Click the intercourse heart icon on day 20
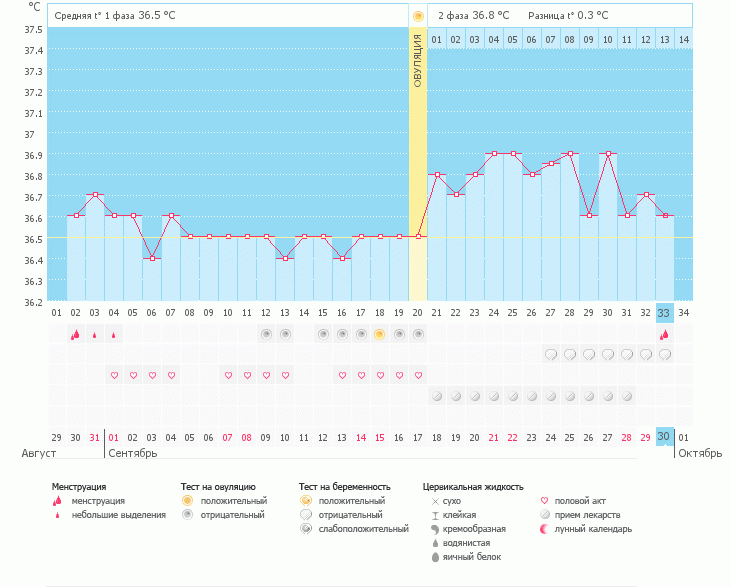 [x=418, y=375]
